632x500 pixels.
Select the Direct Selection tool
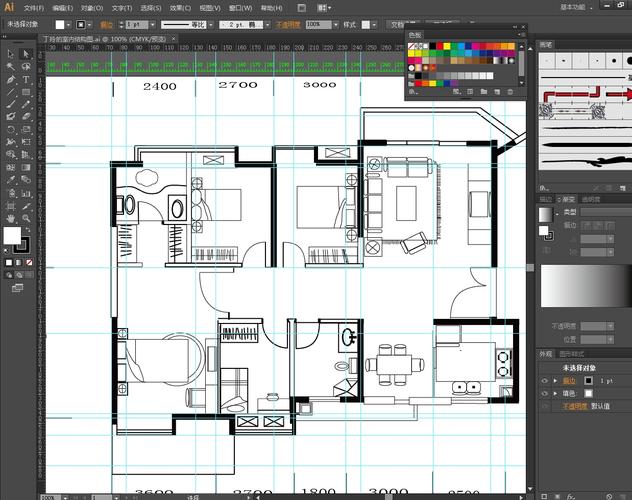click(26, 54)
